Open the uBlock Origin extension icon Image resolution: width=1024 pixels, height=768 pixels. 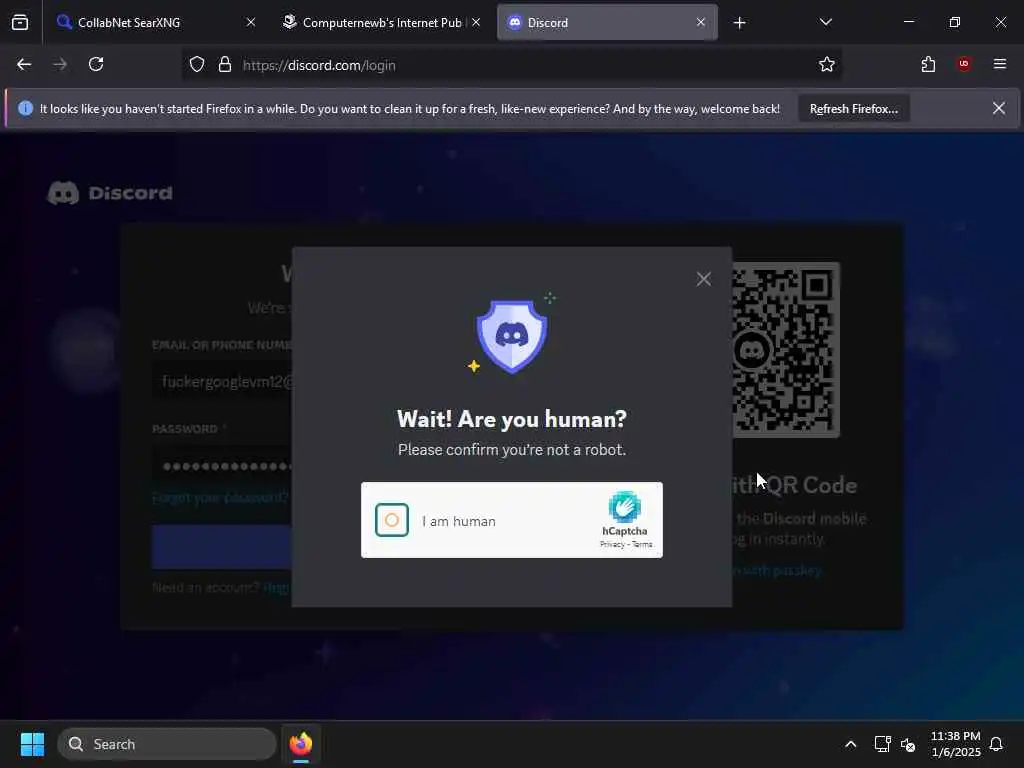pos(964,64)
